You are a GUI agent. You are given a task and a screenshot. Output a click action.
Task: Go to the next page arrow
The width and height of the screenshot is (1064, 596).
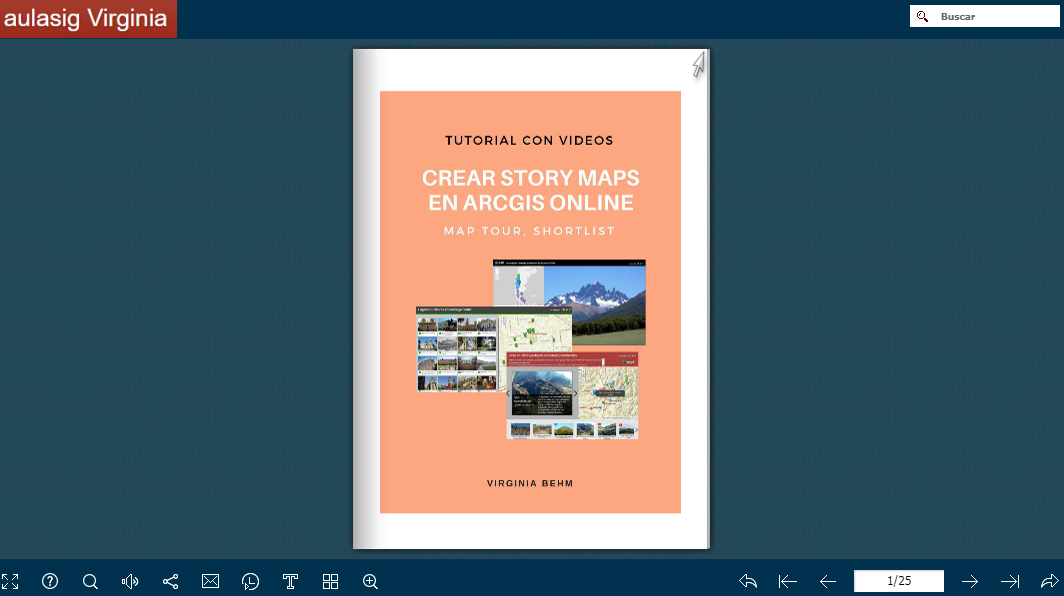(970, 581)
